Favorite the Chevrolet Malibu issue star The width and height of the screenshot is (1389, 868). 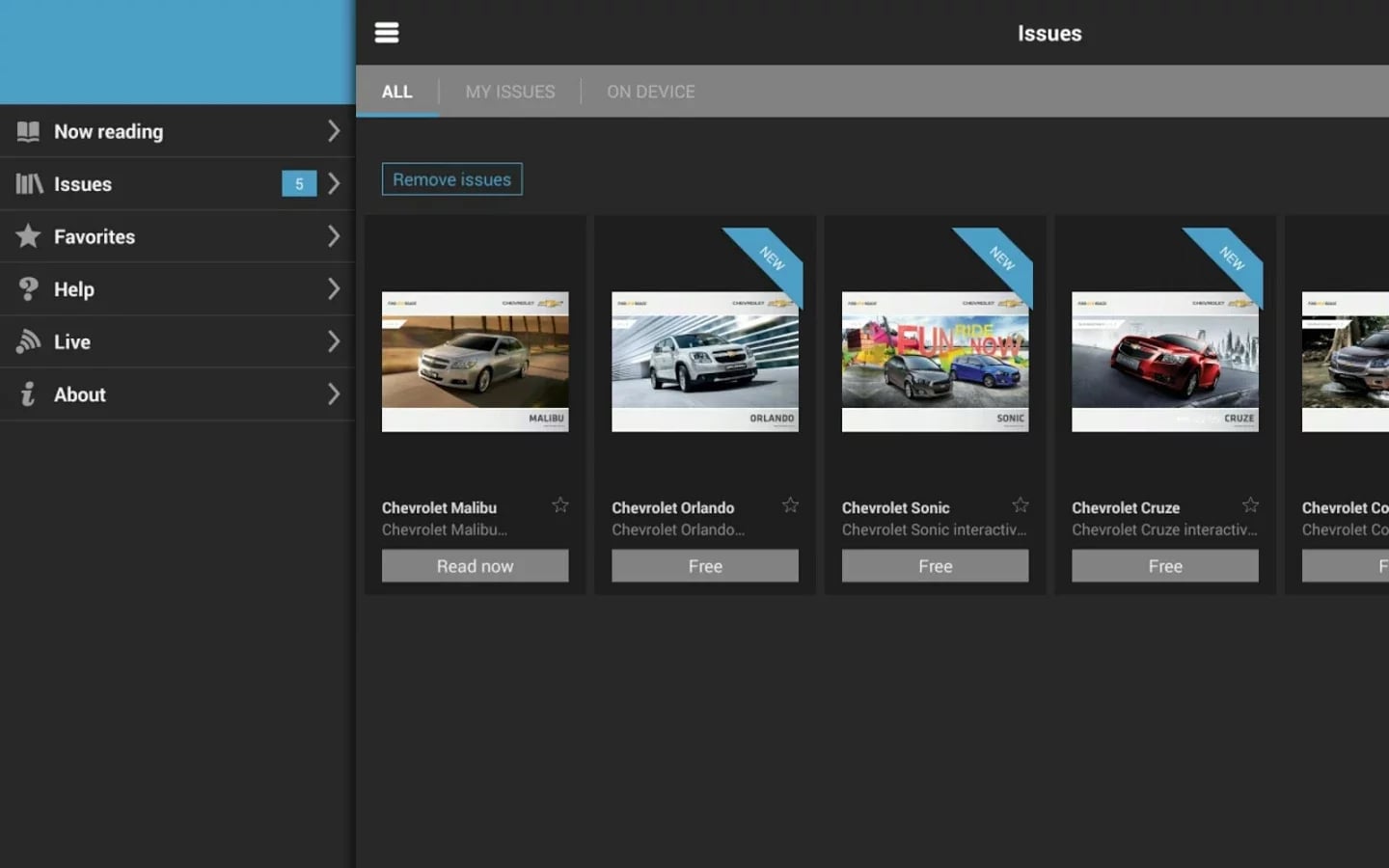click(x=560, y=504)
